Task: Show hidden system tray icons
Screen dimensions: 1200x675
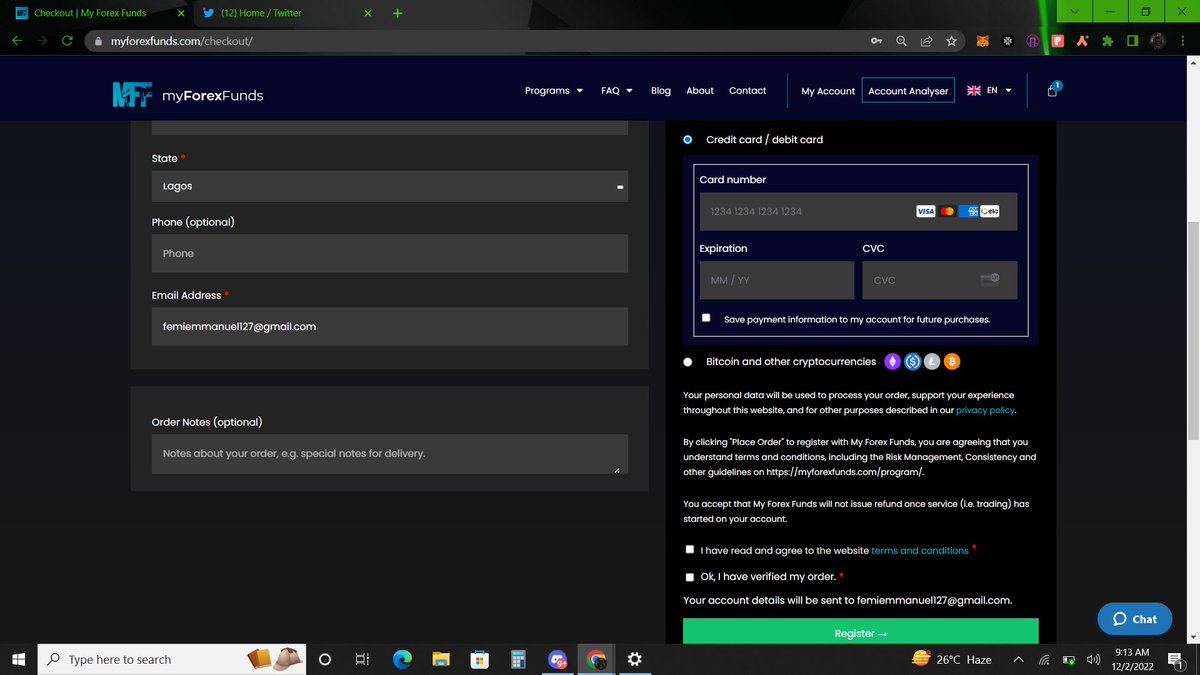Action: [1018, 660]
